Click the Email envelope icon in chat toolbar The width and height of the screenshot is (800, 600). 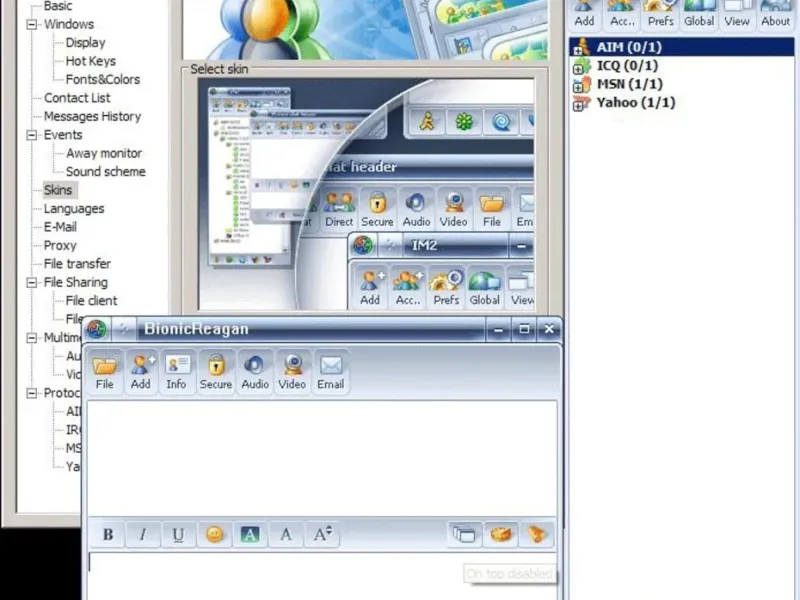(331, 372)
